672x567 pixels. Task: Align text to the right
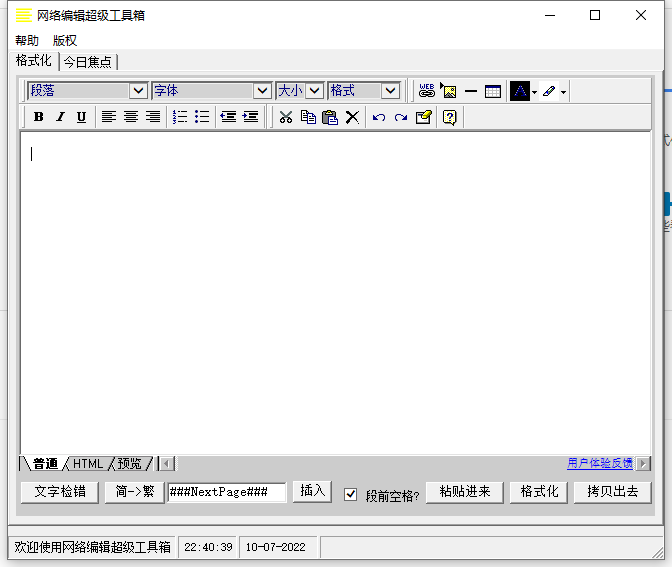point(153,117)
